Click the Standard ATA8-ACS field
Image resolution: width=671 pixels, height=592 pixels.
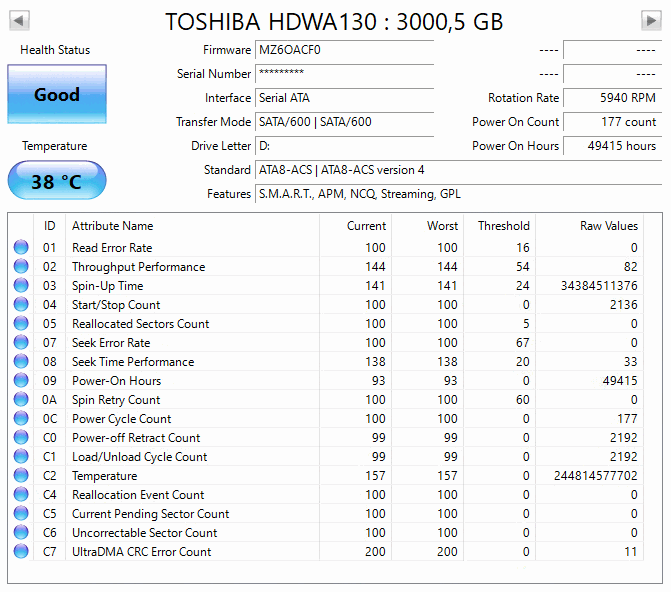(x=458, y=170)
